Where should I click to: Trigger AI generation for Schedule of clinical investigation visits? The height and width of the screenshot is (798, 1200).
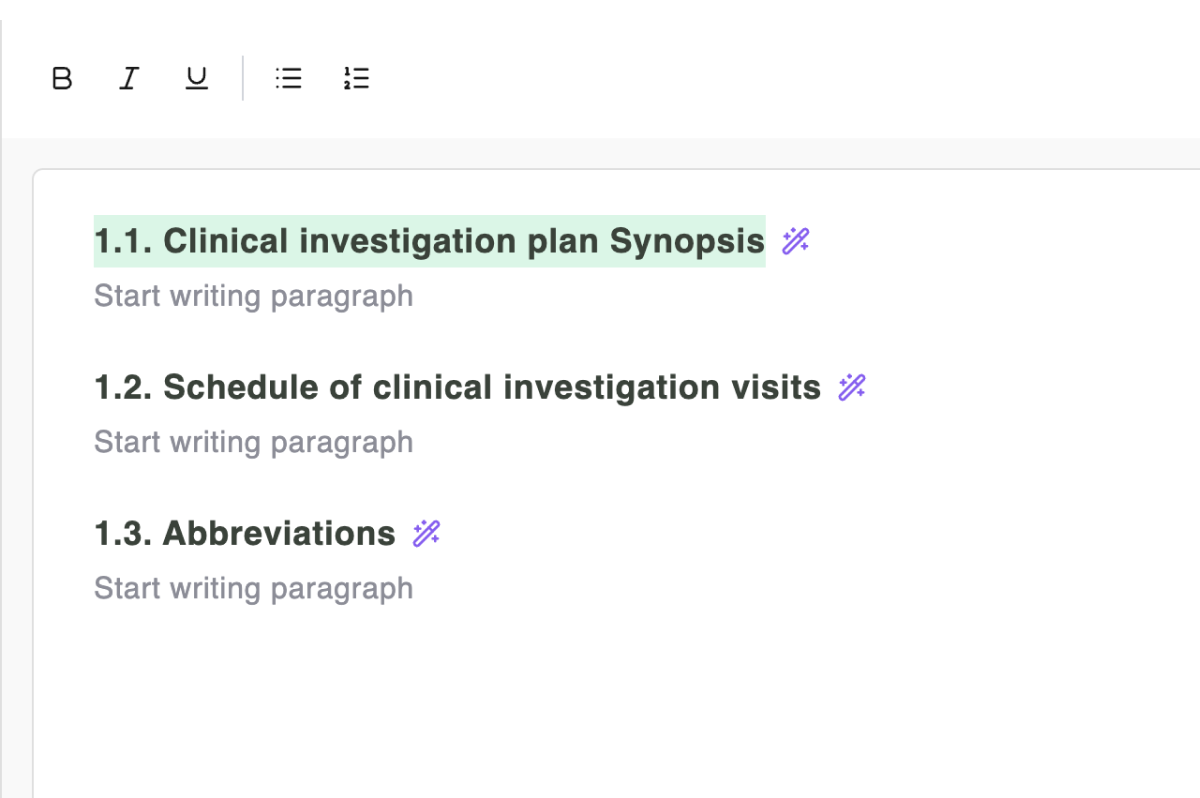point(851,387)
